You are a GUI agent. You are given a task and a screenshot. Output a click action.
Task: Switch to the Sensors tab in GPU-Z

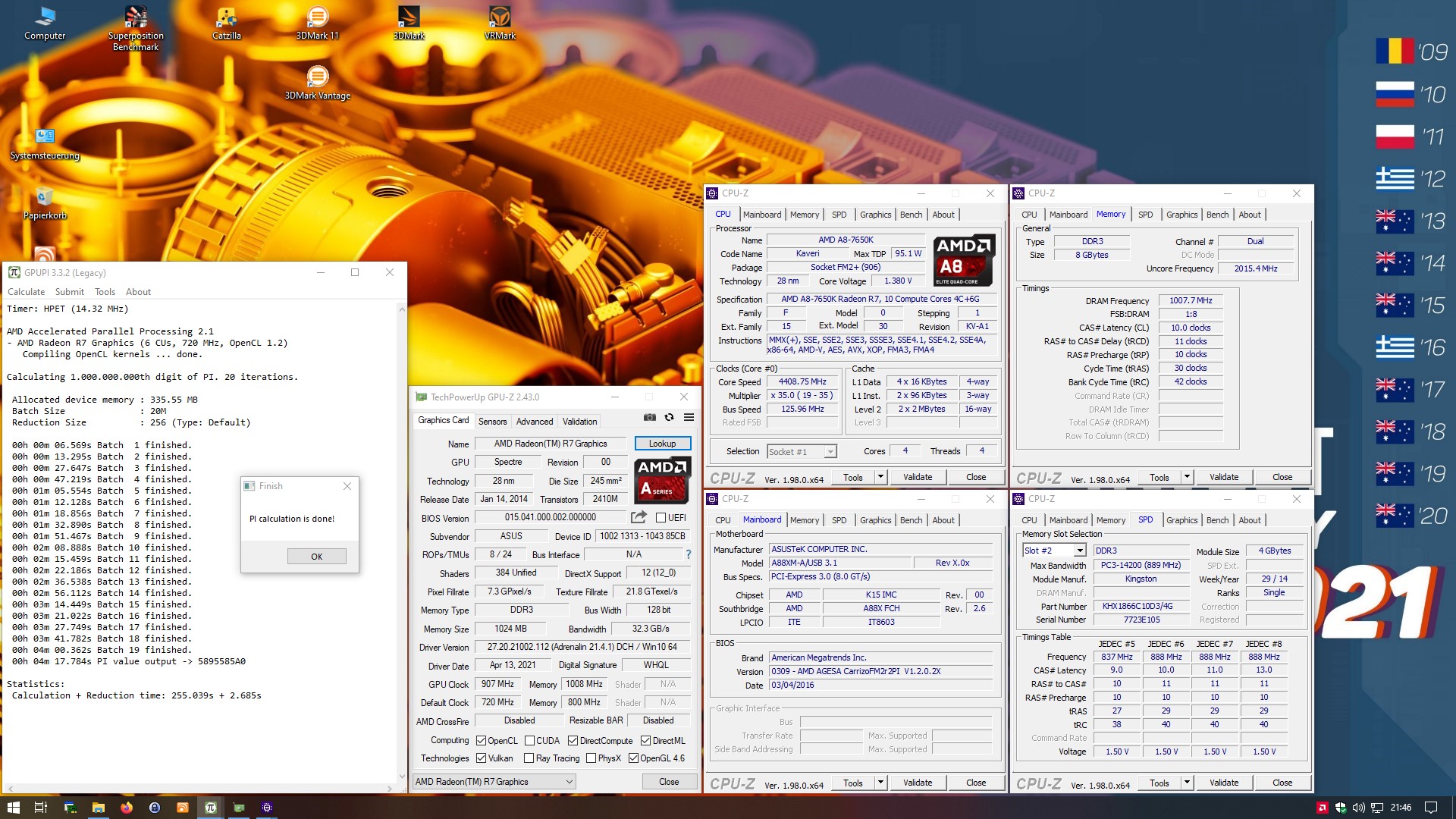pos(492,422)
